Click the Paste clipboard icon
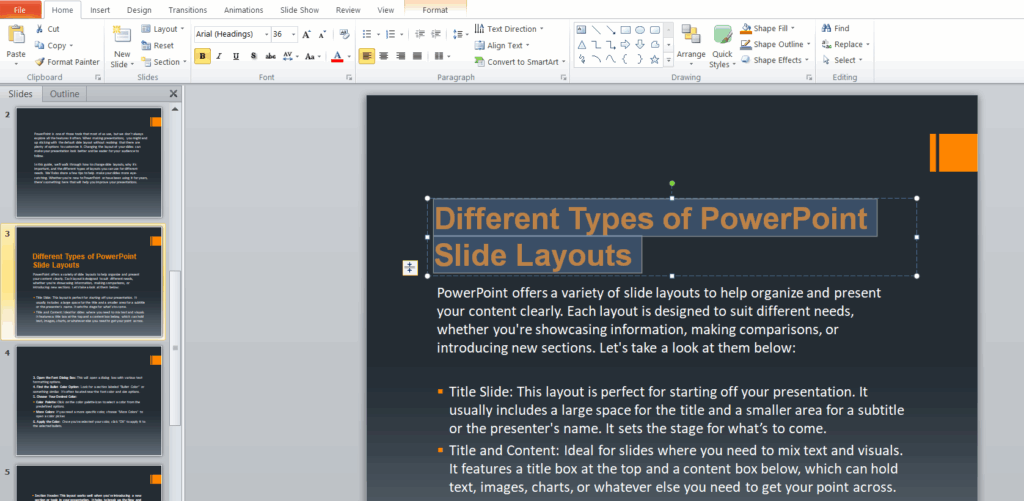Image resolution: width=1024 pixels, height=501 pixels. 16,35
